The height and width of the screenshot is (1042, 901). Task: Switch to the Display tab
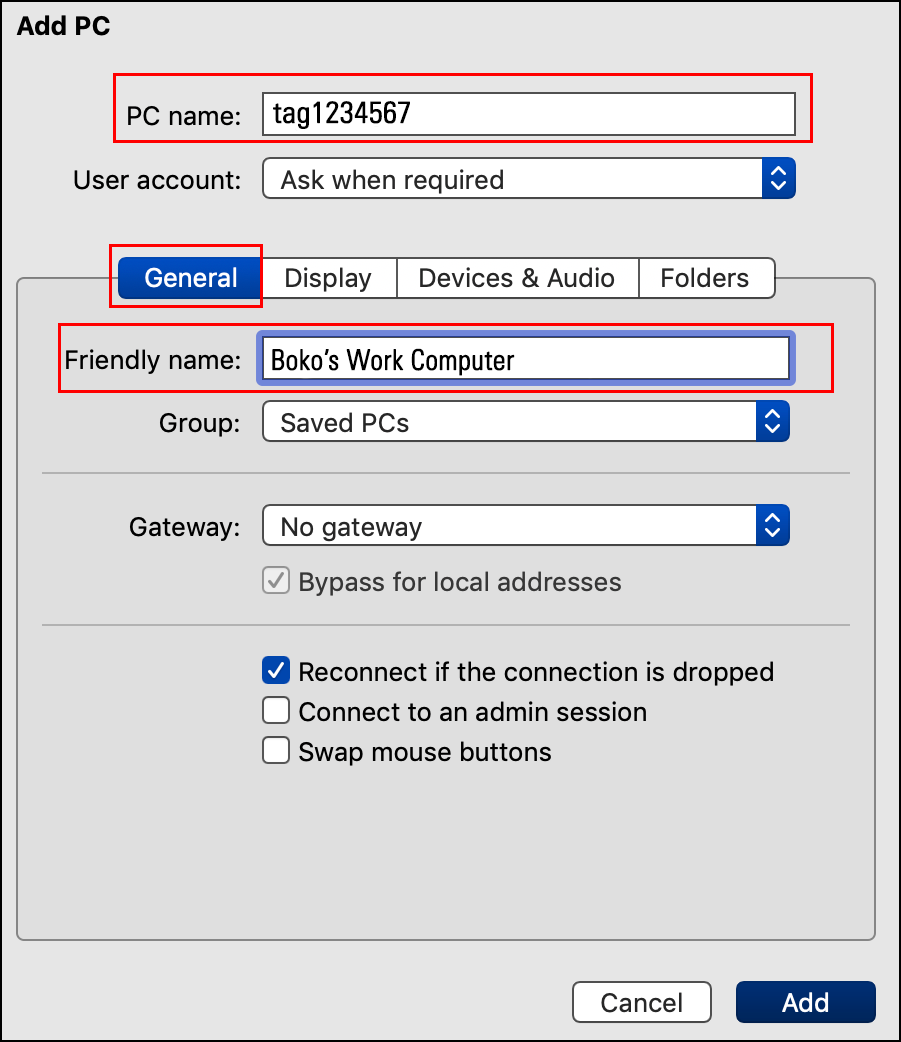tap(328, 278)
